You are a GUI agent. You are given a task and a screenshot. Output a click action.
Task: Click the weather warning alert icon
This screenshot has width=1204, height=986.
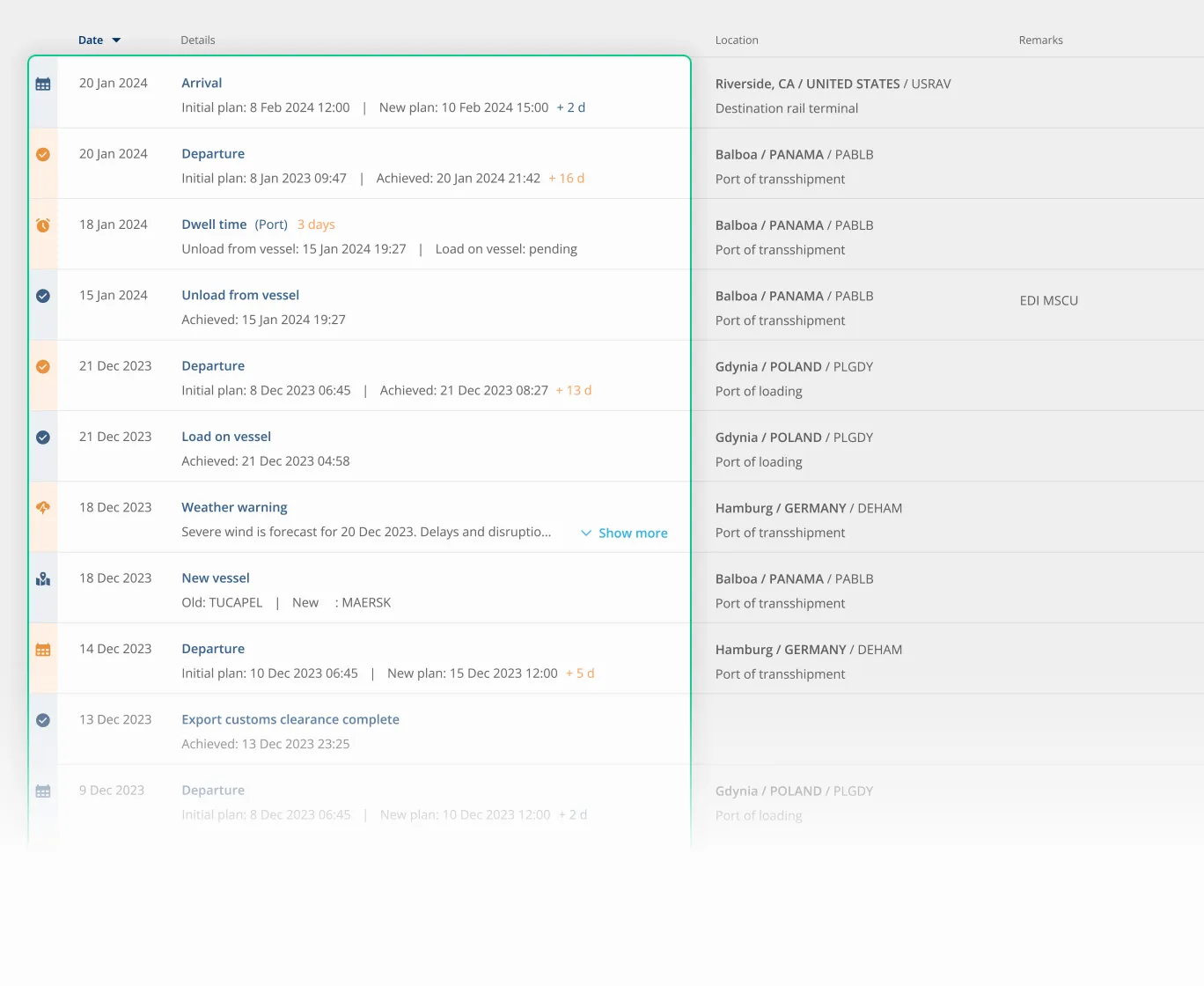pyautogui.click(x=43, y=507)
